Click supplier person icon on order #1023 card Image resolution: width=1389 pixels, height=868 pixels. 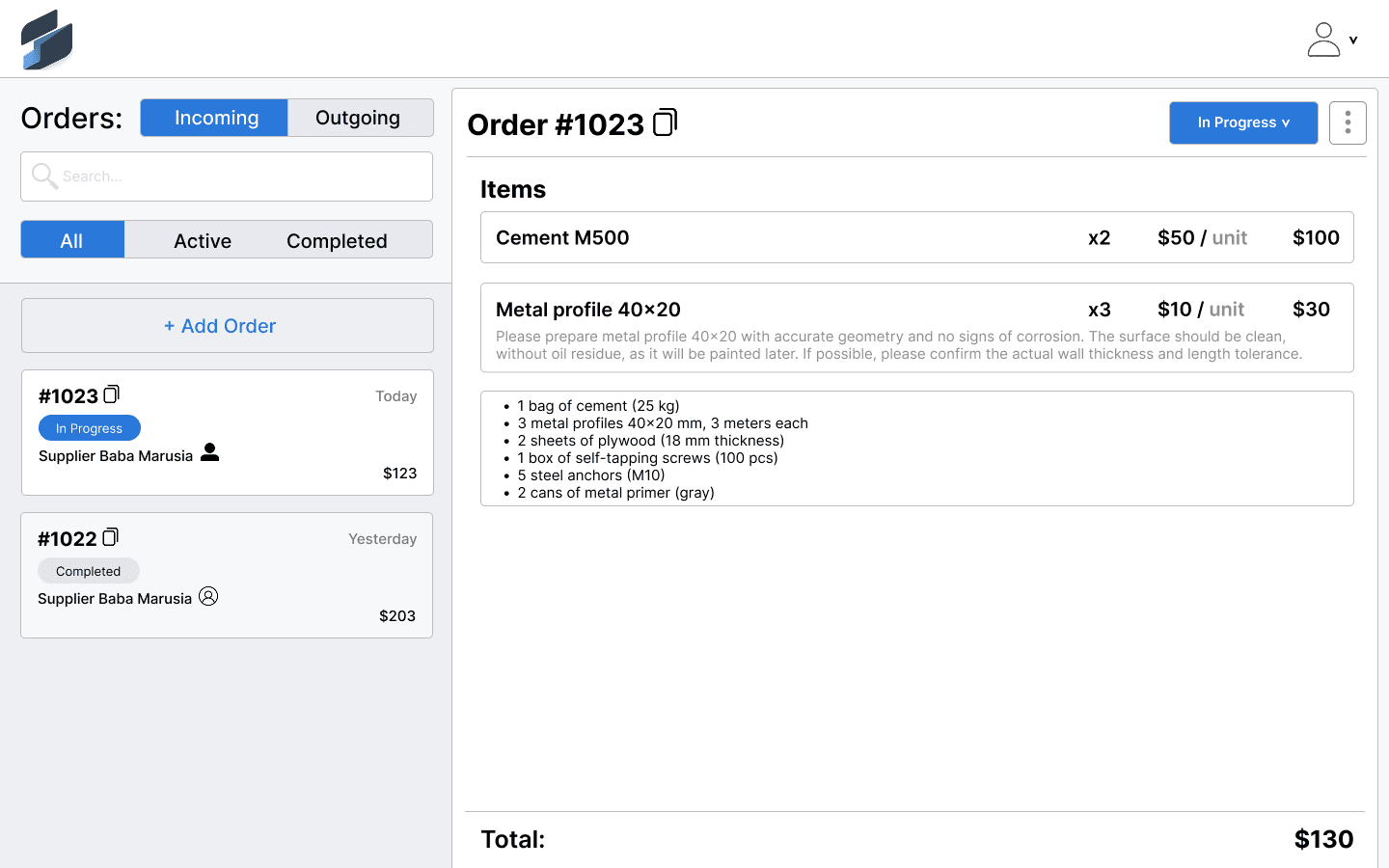click(210, 453)
